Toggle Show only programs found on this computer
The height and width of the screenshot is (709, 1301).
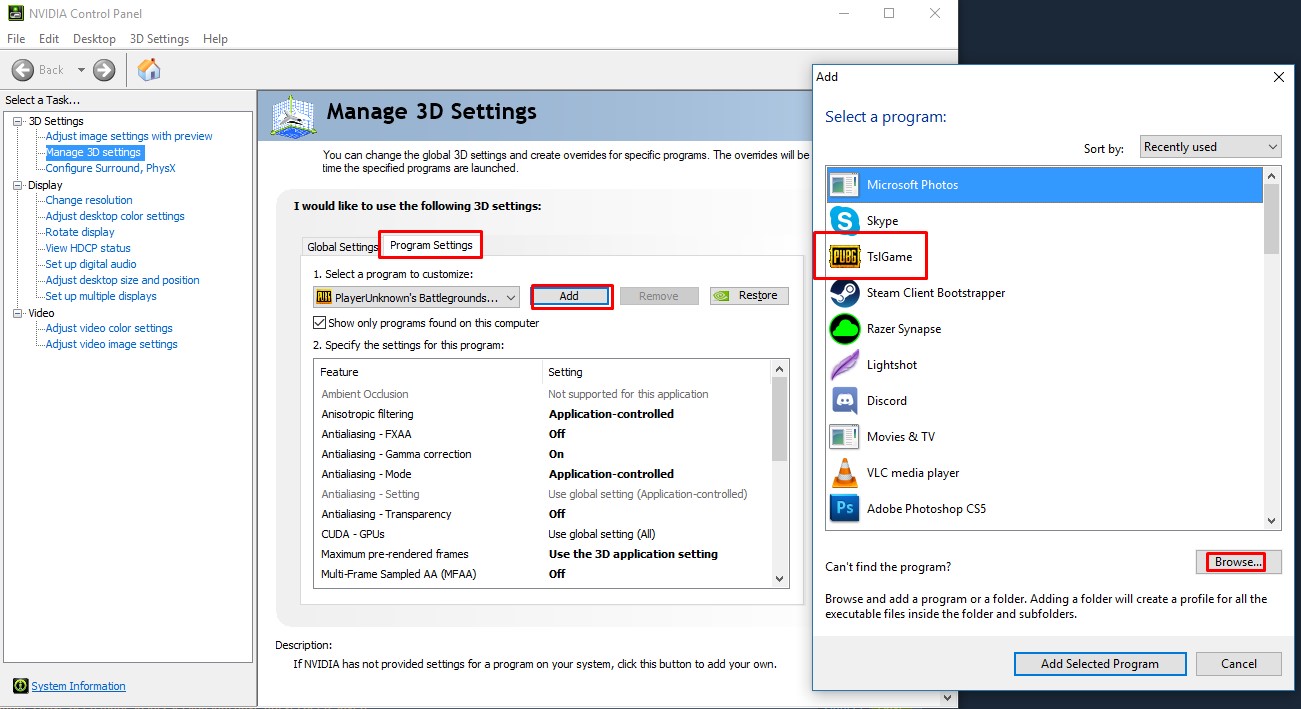(x=320, y=323)
